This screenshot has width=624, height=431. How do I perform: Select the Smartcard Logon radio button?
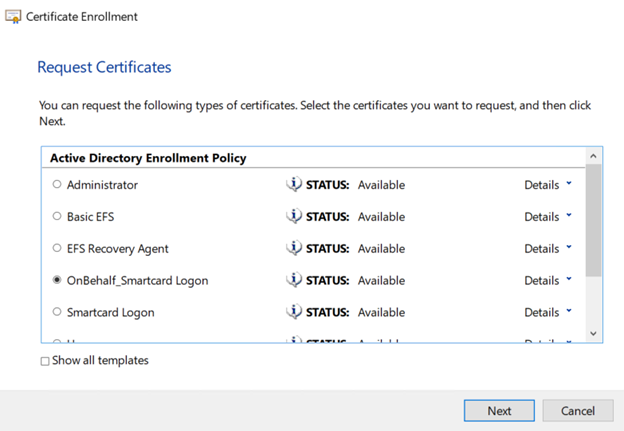pos(57,312)
